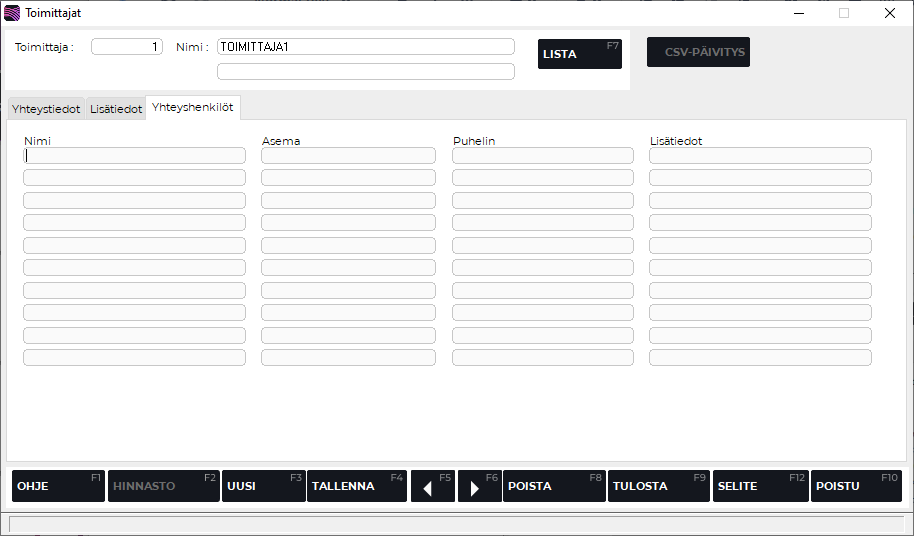Click the application logo in title bar
The width and height of the screenshot is (914, 536).
[12, 13]
